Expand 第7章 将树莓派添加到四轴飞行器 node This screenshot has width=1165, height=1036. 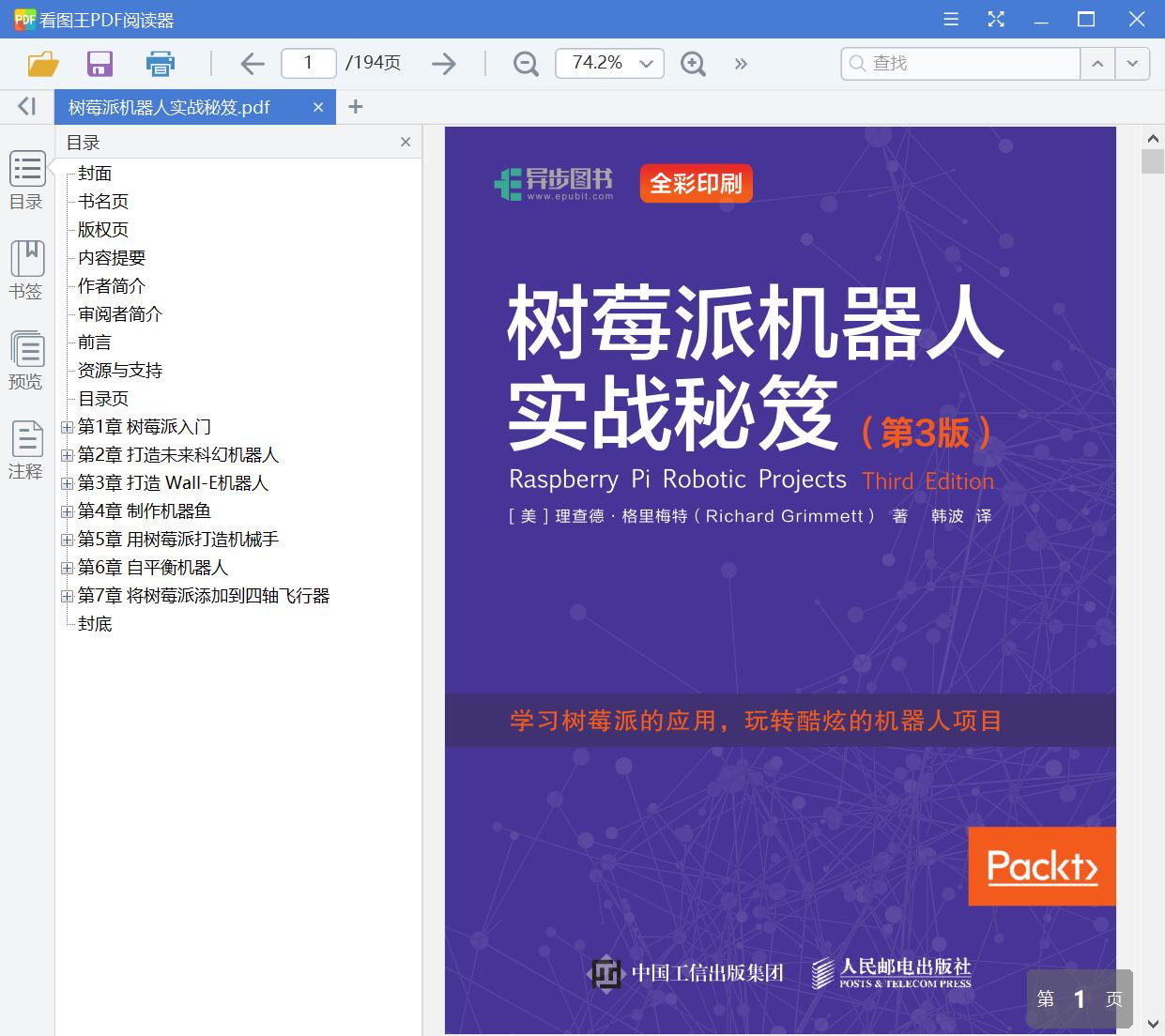pos(67,596)
